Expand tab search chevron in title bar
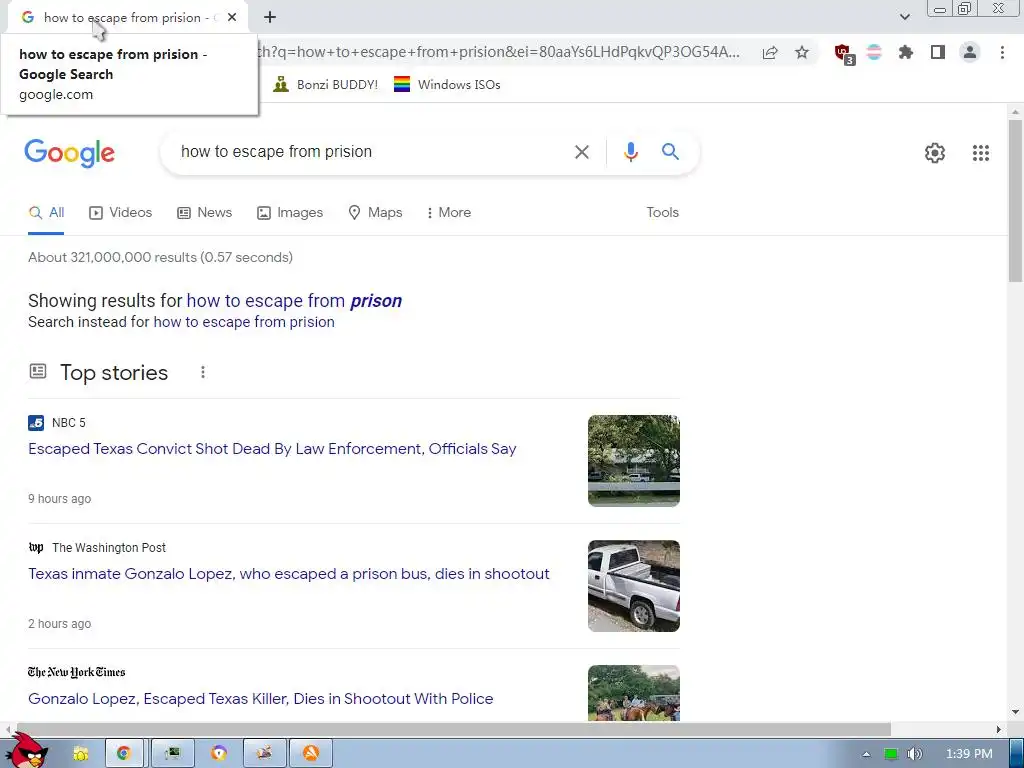The width and height of the screenshot is (1024, 768). tap(904, 17)
